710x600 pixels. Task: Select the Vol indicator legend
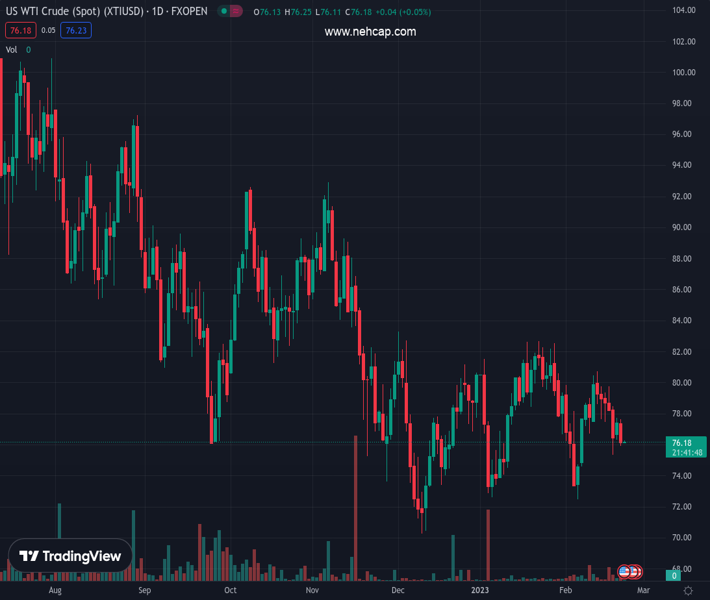[11, 49]
